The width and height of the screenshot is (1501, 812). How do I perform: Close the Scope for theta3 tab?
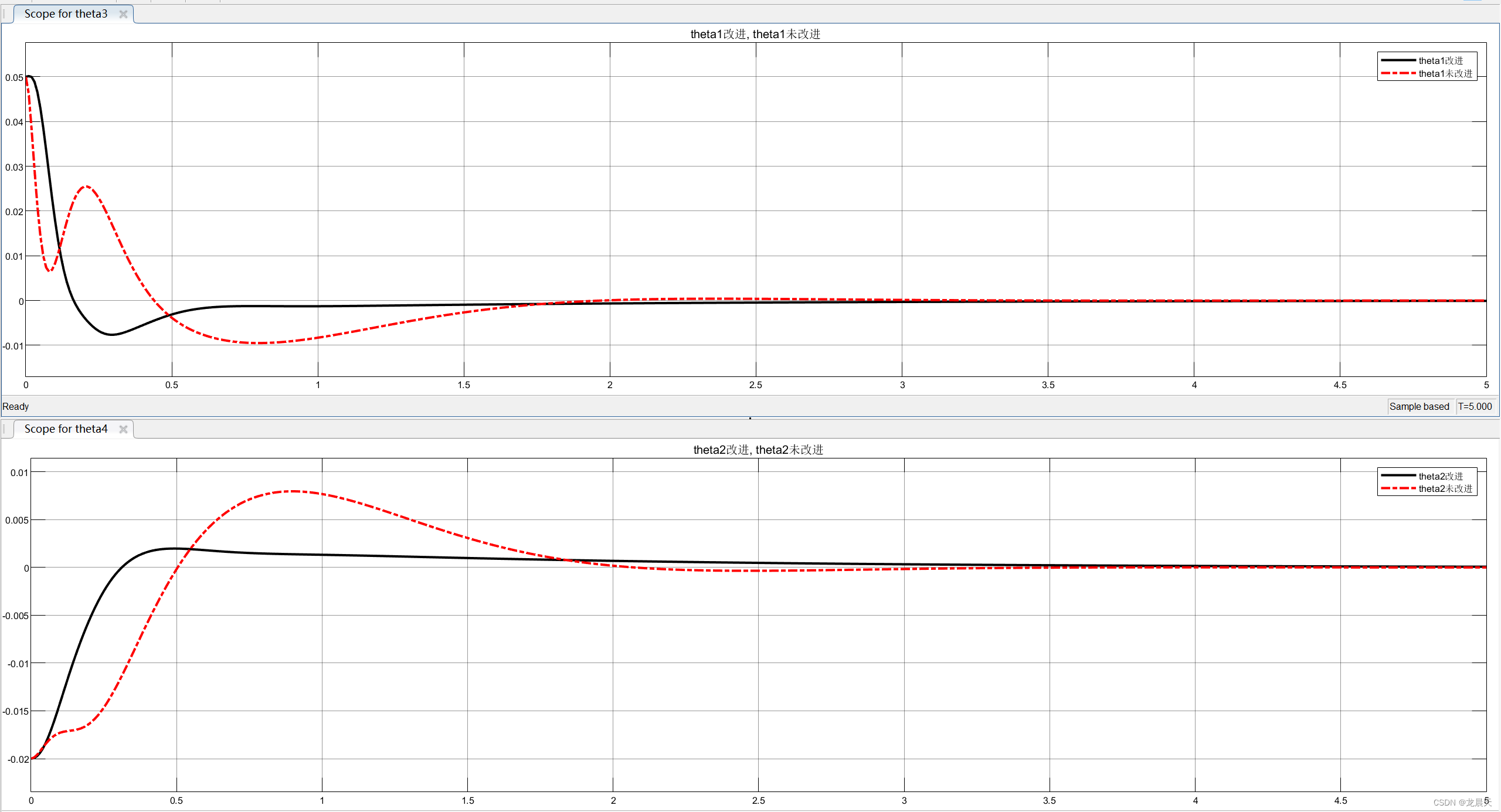123,14
